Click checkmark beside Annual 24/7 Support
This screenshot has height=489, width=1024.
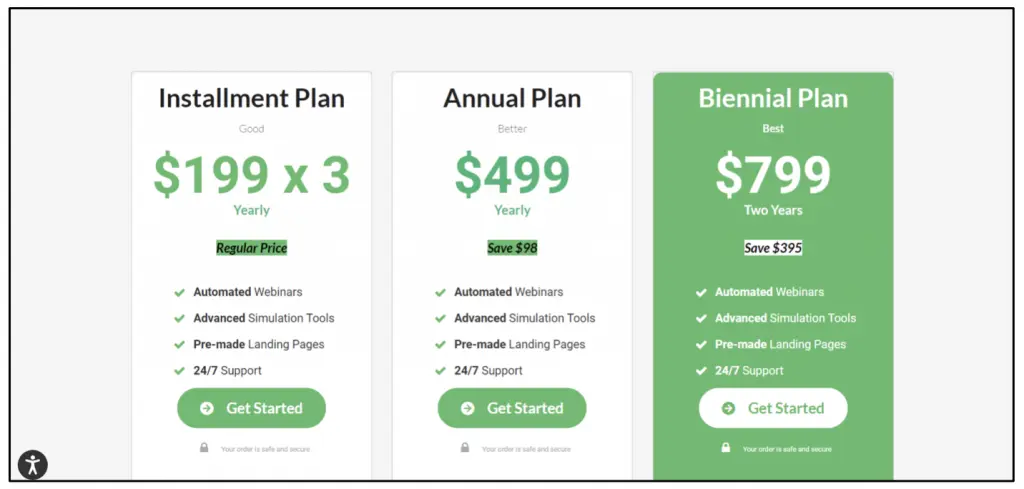(x=440, y=370)
